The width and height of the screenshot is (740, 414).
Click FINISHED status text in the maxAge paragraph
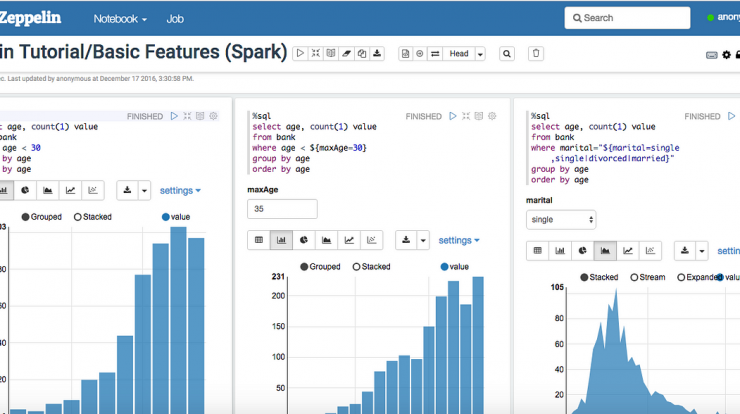423,116
